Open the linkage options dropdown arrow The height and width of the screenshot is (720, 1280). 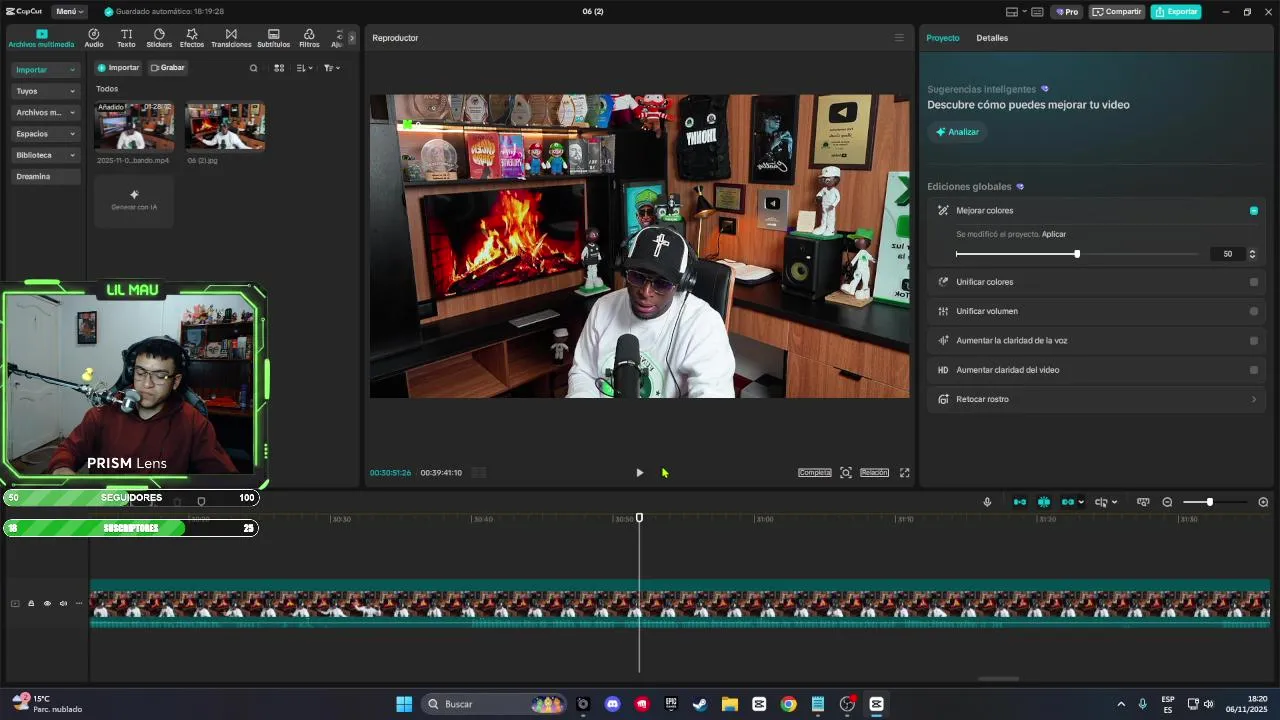[1081, 502]
